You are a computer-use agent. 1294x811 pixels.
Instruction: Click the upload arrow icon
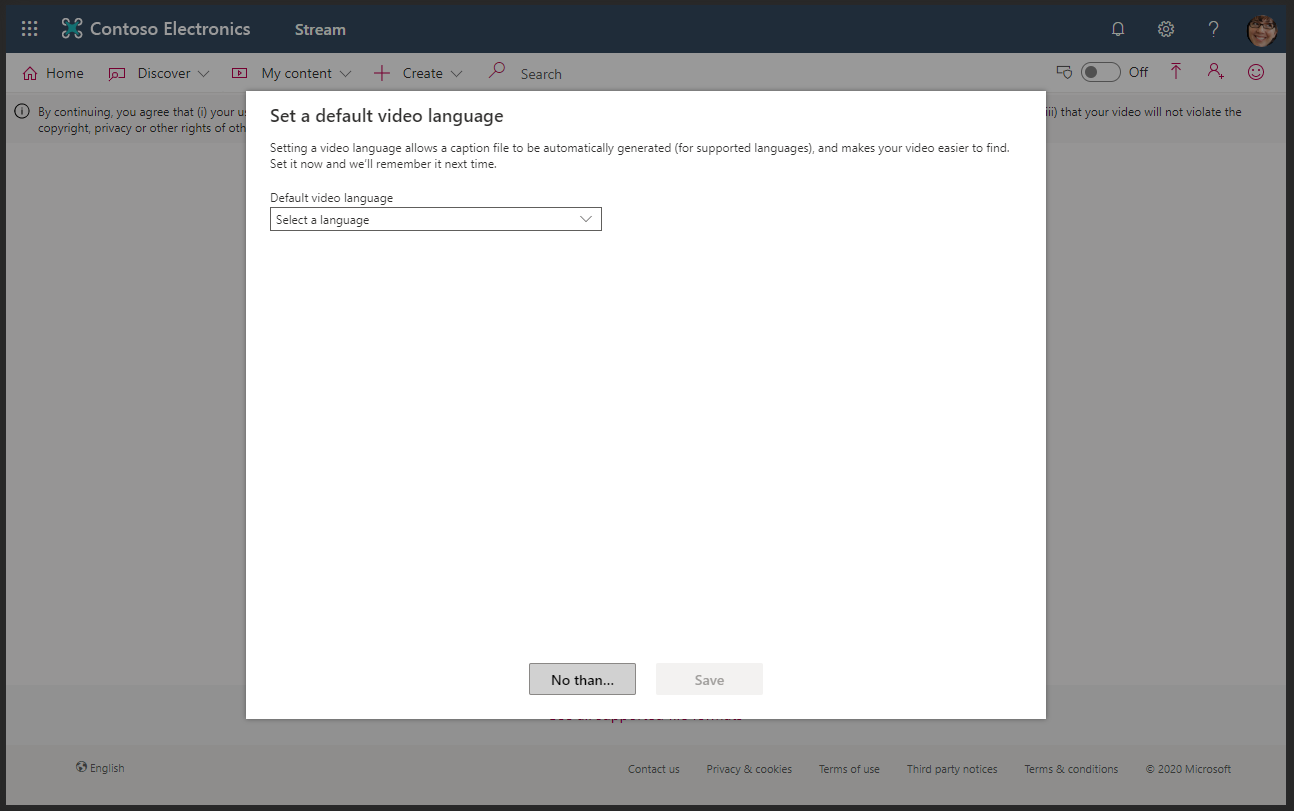(1176, 71)
